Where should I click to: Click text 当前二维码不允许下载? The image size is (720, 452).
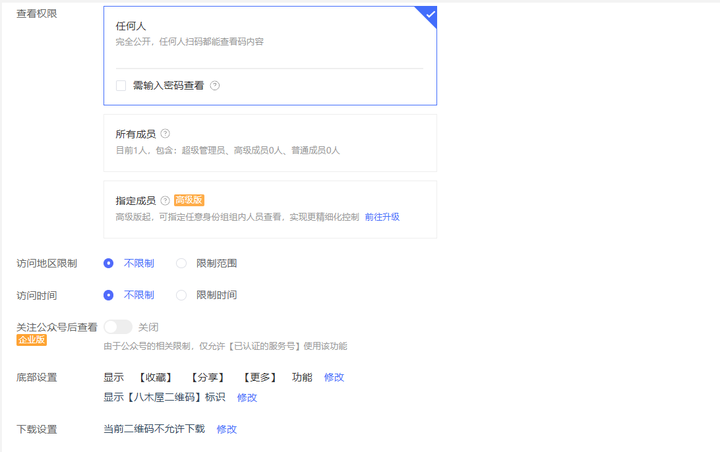tap(154, 429)
